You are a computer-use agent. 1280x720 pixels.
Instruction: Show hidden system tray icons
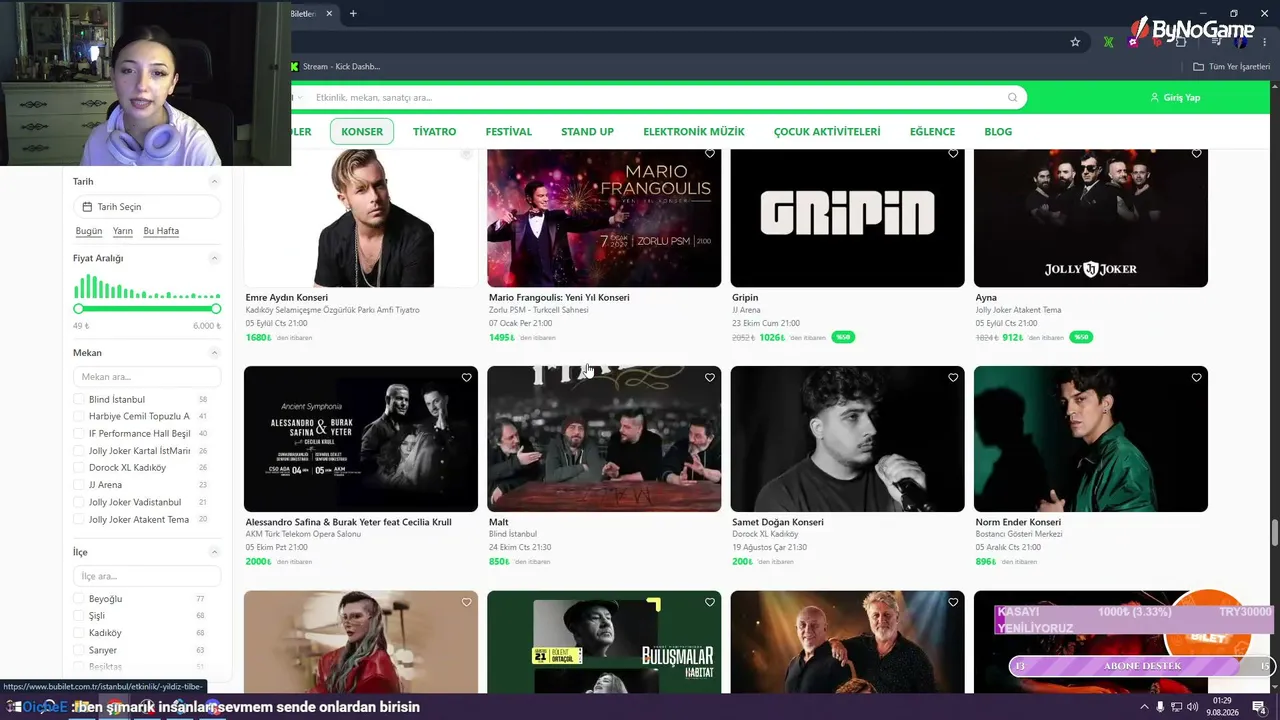tap(1144, 707)
